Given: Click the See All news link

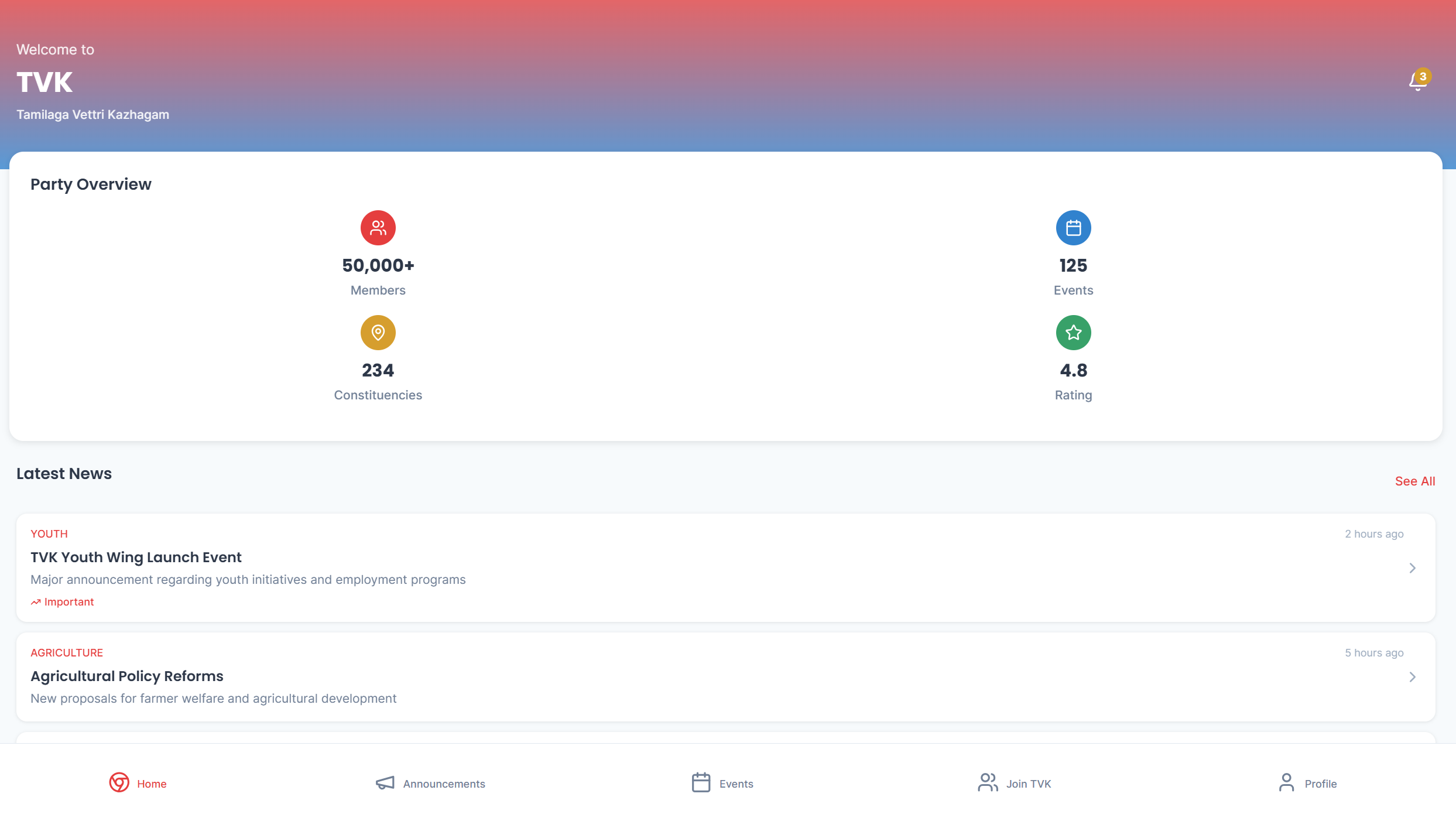Looking at the screenshot, I should tap(1414, 481).
